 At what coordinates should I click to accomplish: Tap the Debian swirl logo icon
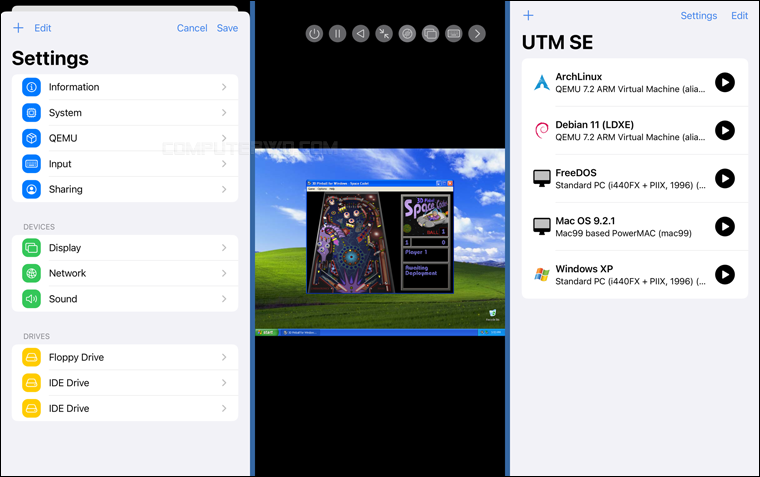(x=541, y=130)
